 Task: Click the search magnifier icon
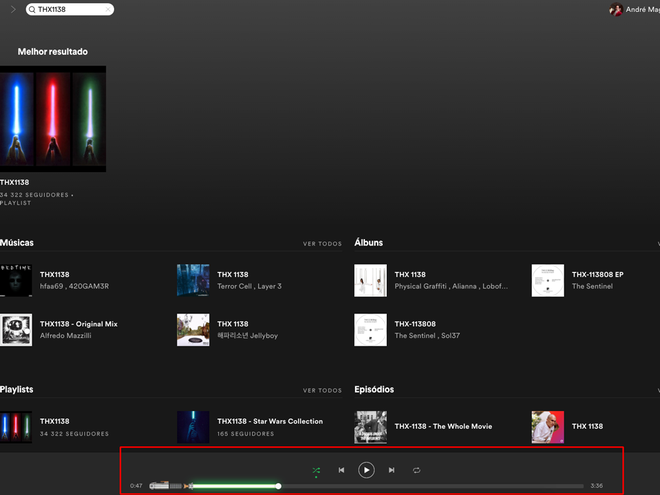click(32, 9)
